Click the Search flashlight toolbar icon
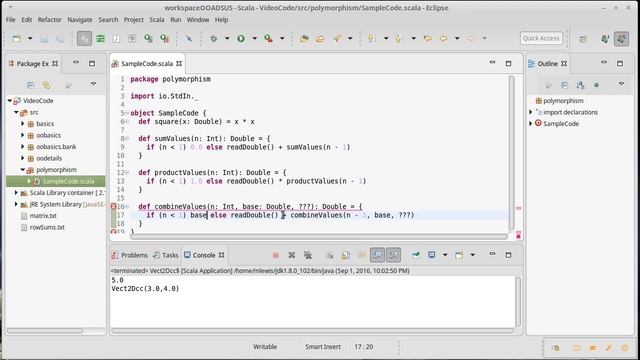640x360 pixels. click(x=336, y=38)
